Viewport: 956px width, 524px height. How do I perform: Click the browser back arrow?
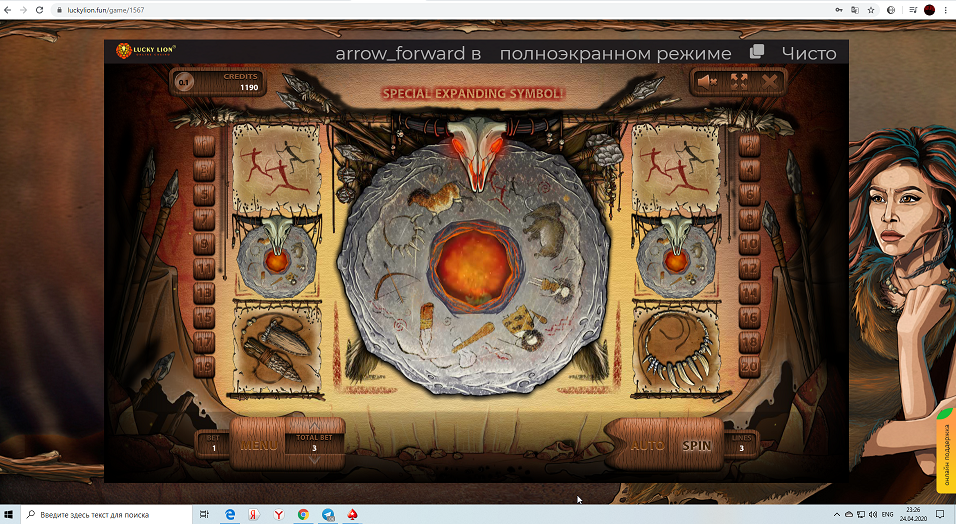click(7, 10)
